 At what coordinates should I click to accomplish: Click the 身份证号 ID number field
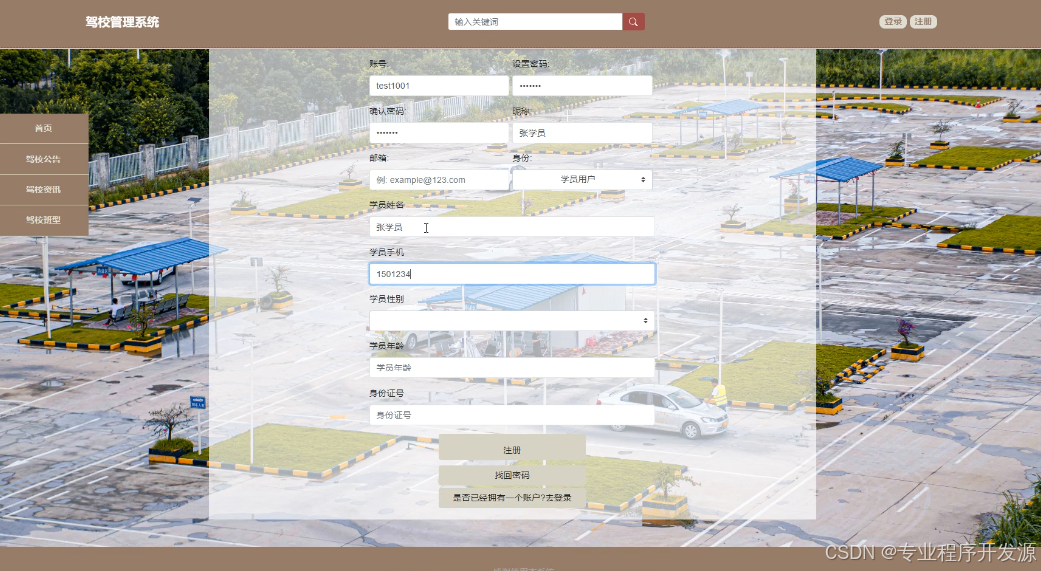tap(512, 415)
